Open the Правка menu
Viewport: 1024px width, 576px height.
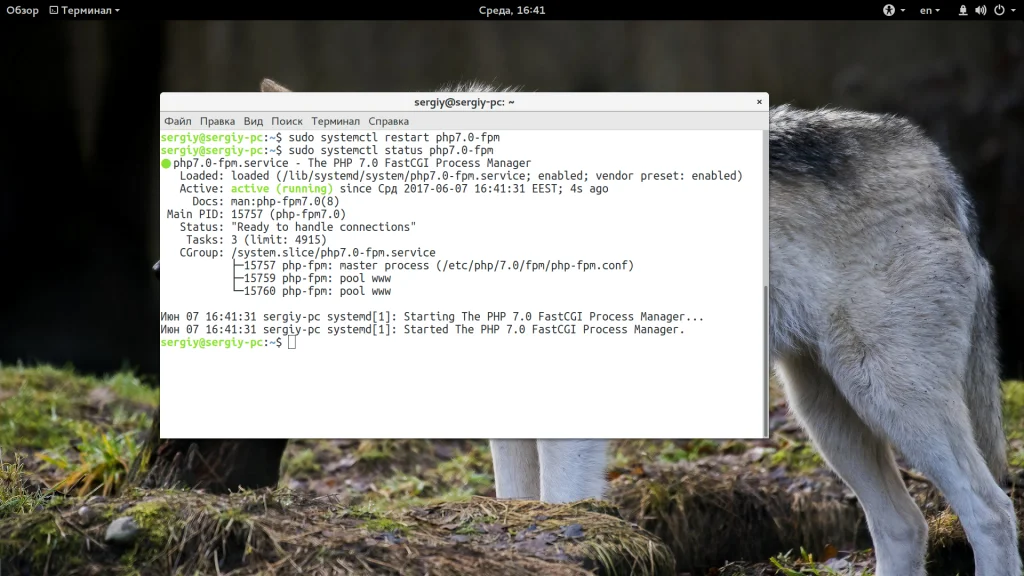tap(217, 121)
